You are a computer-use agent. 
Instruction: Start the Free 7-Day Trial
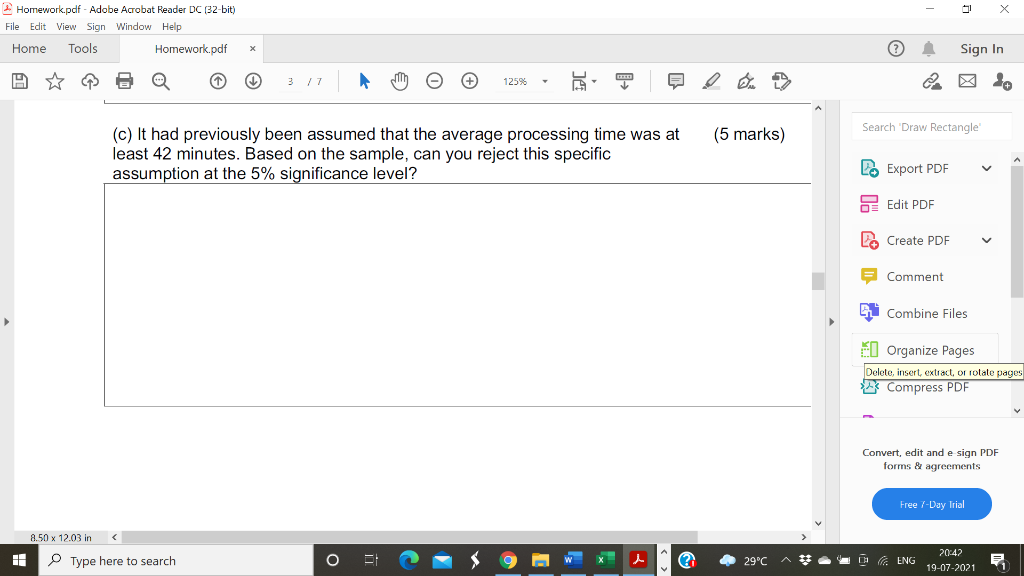point(931,504)
